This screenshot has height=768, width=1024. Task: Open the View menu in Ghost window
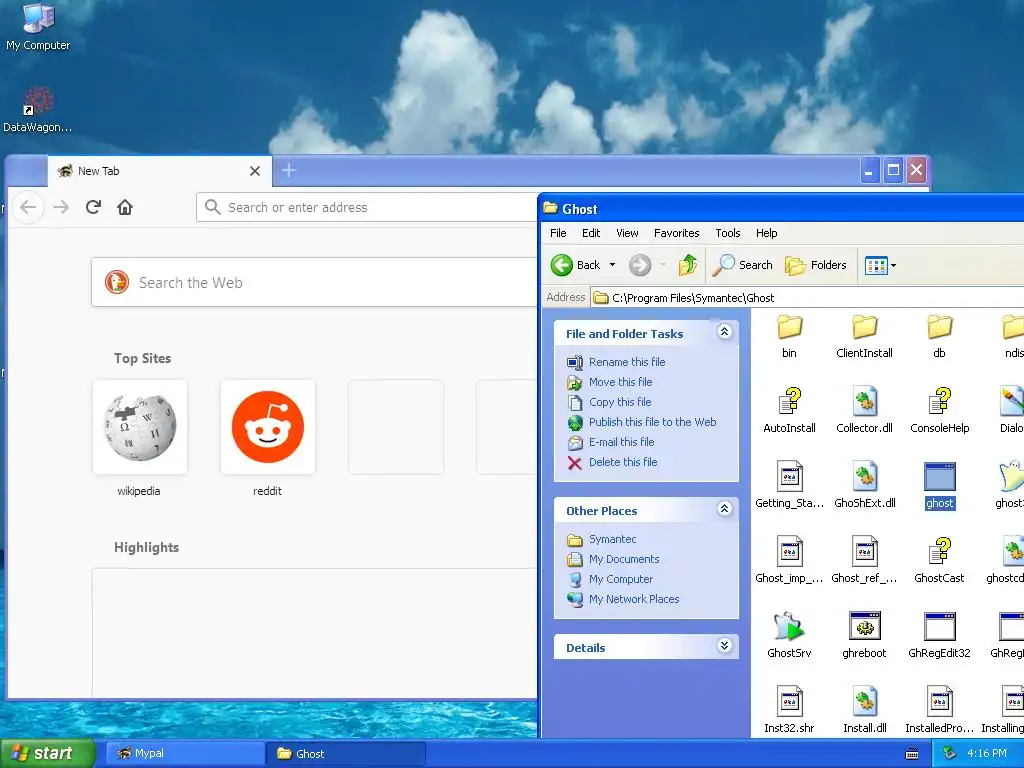[x=627, y=233]
